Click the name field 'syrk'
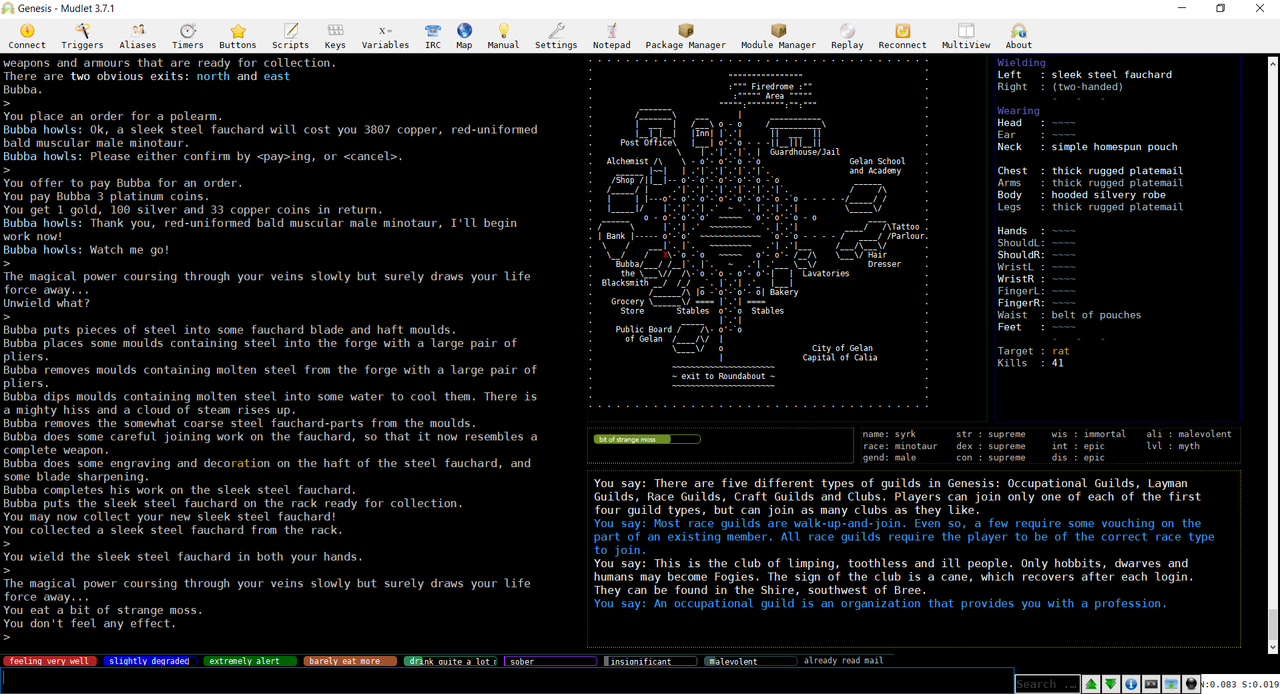 904,434
